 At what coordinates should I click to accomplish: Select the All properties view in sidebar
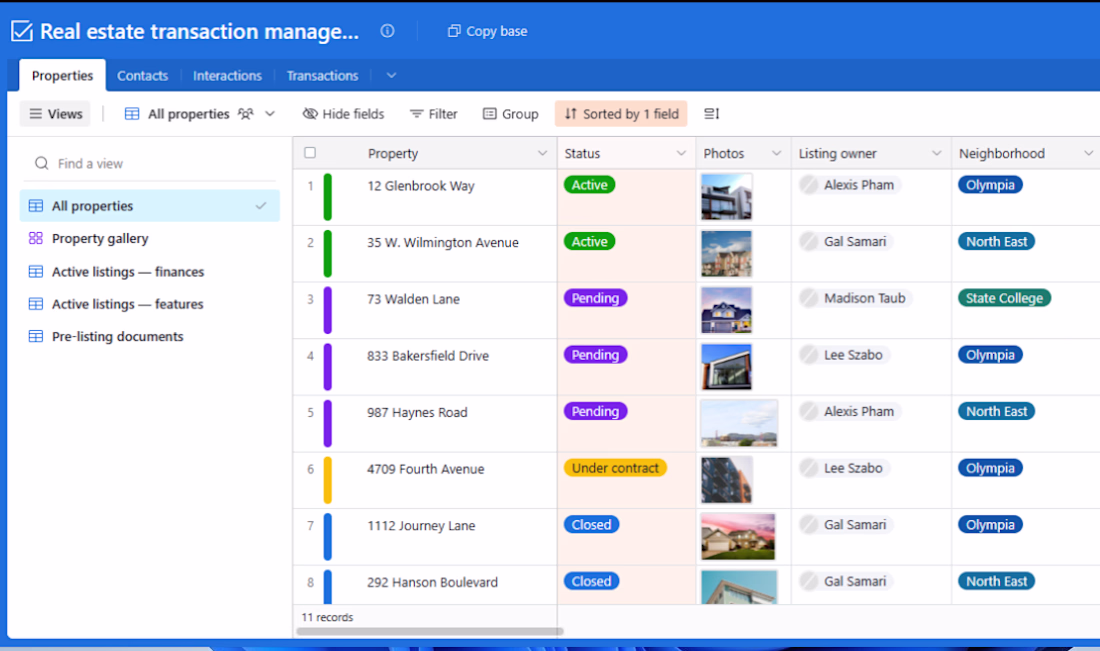149,206
